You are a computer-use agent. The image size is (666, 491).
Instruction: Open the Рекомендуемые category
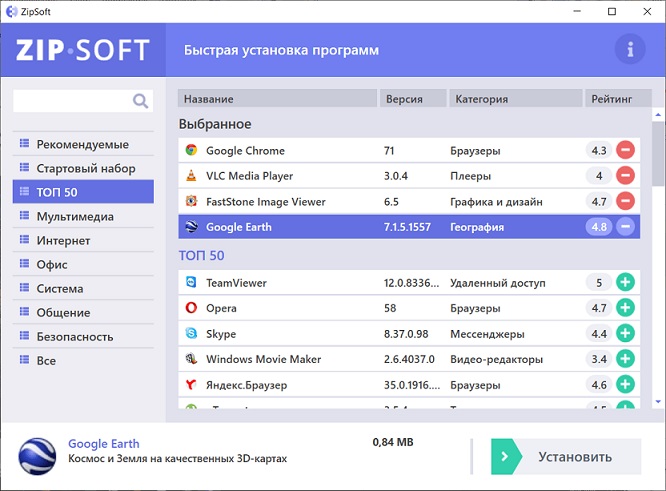coord(83,144)
